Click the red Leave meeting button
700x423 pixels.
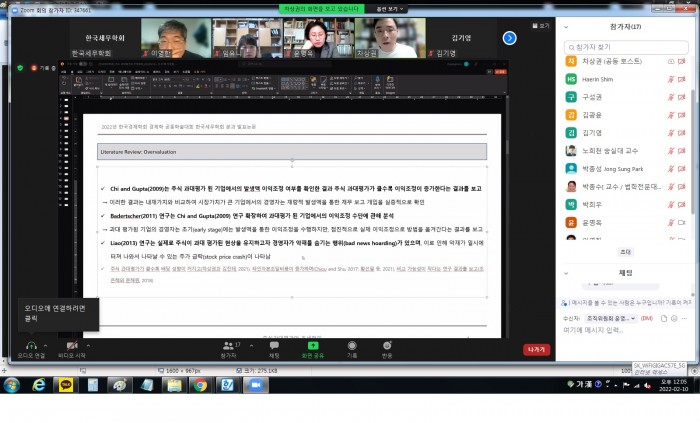pyautogui.click(x=536, y=349)
